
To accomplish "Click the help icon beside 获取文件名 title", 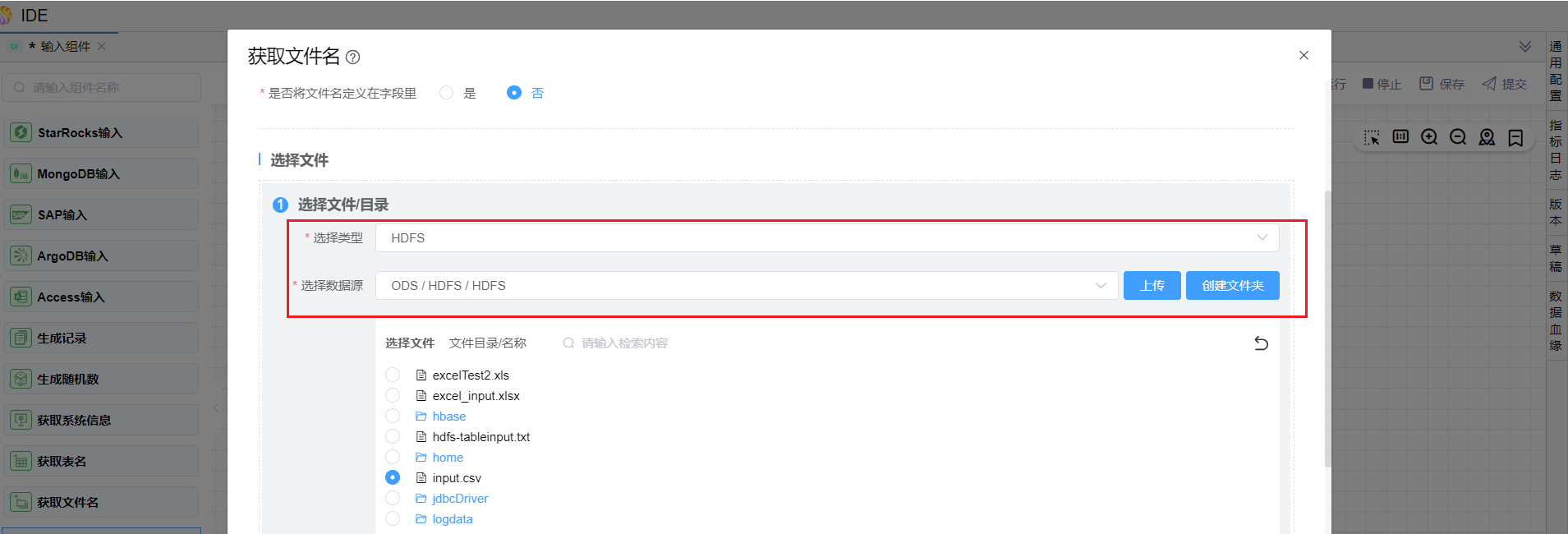I will point(352,57).
